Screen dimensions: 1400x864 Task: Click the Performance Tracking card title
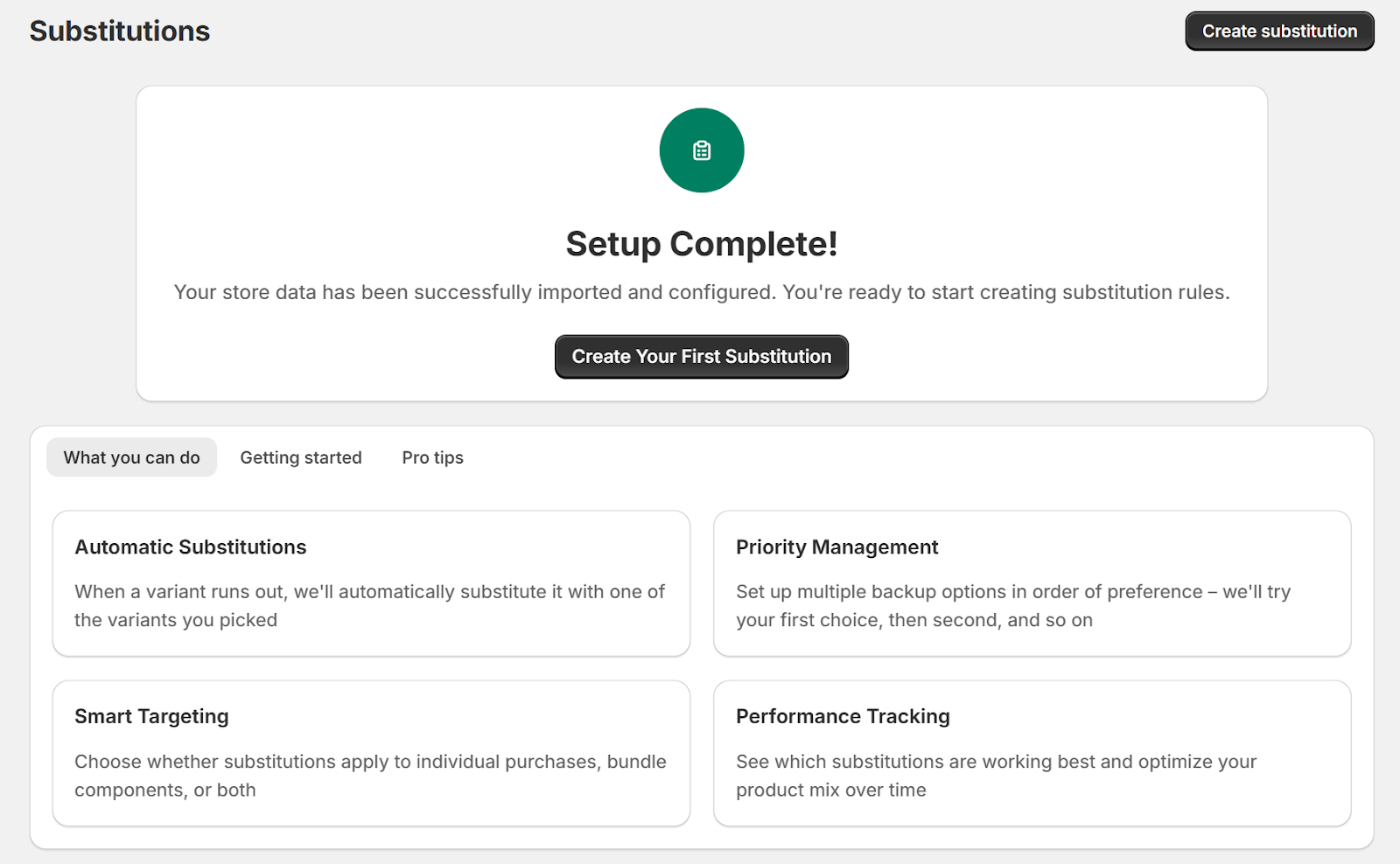pyautogui.click(x=843, y=717)
